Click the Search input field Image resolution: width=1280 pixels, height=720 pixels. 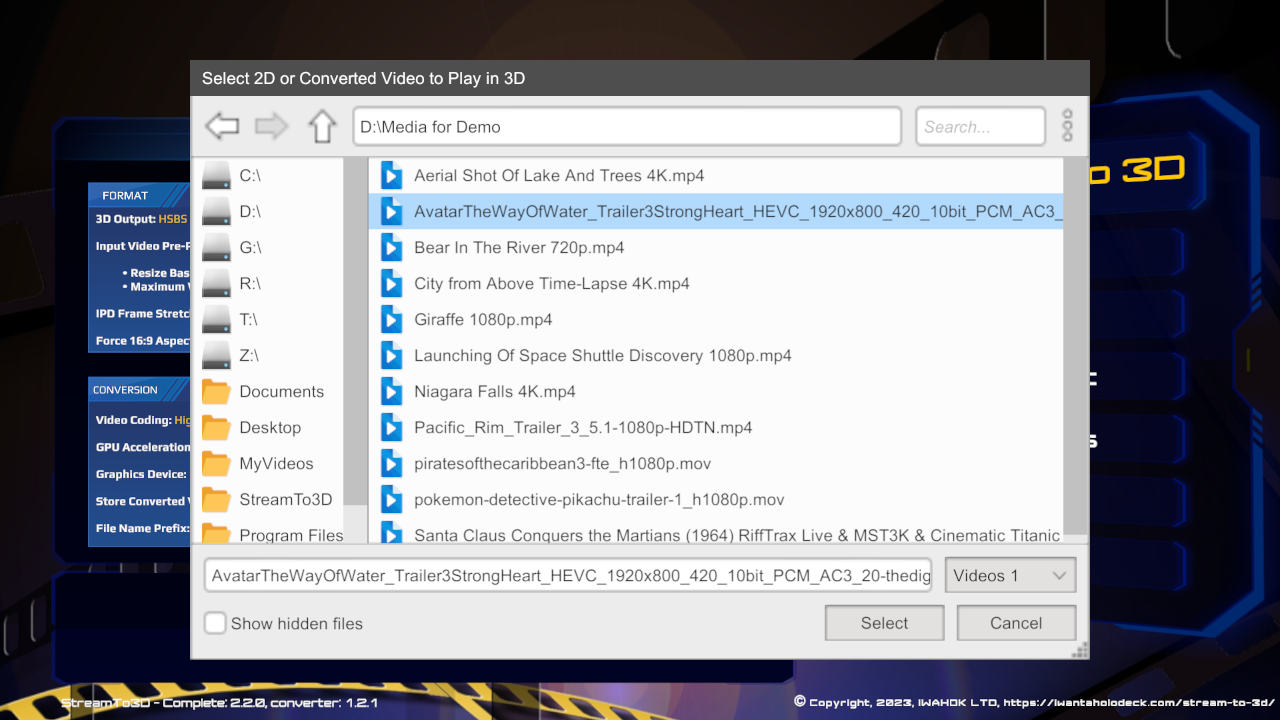[x=980, y=127]
